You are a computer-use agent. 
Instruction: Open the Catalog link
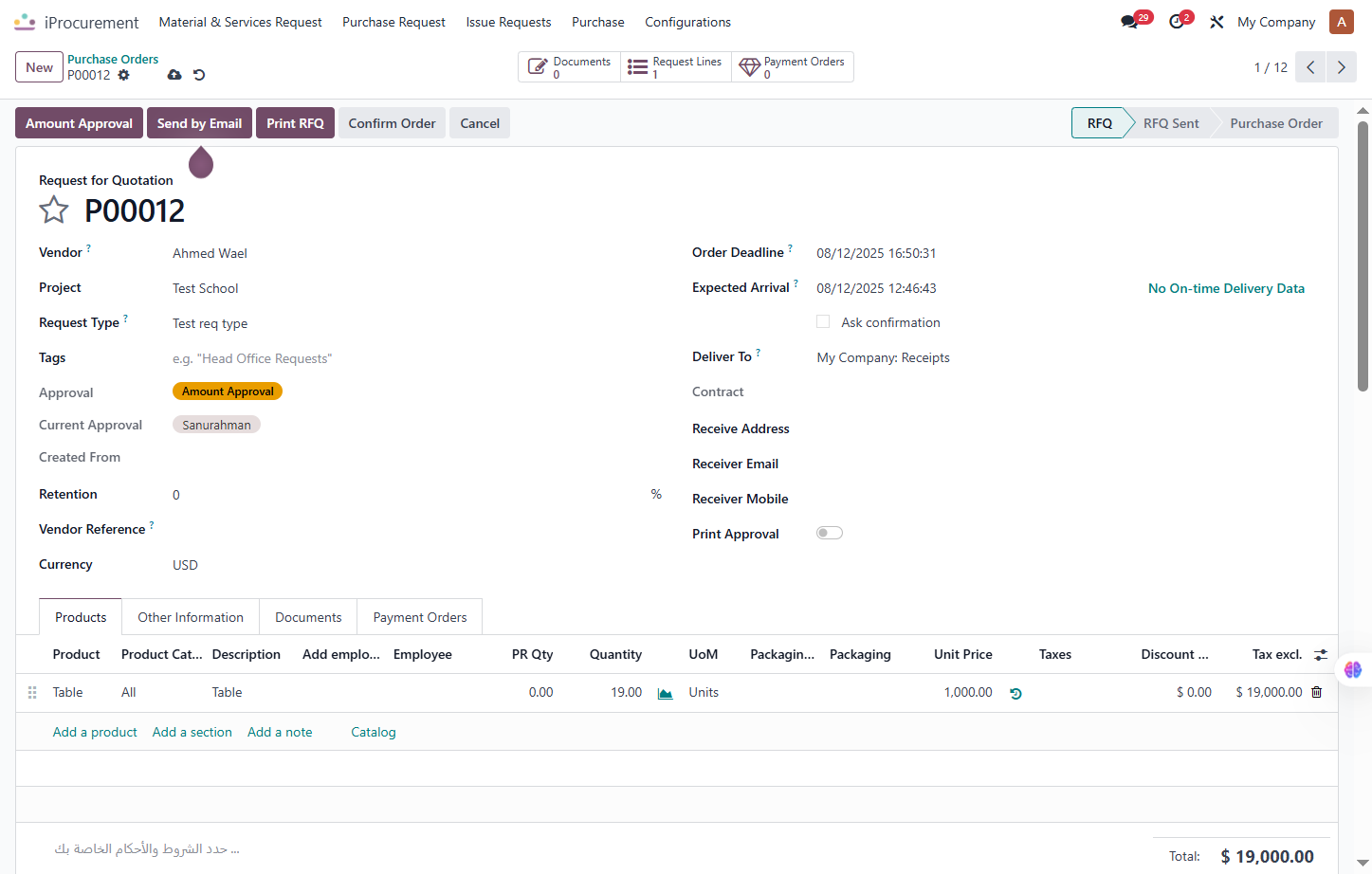click(374, 732)
